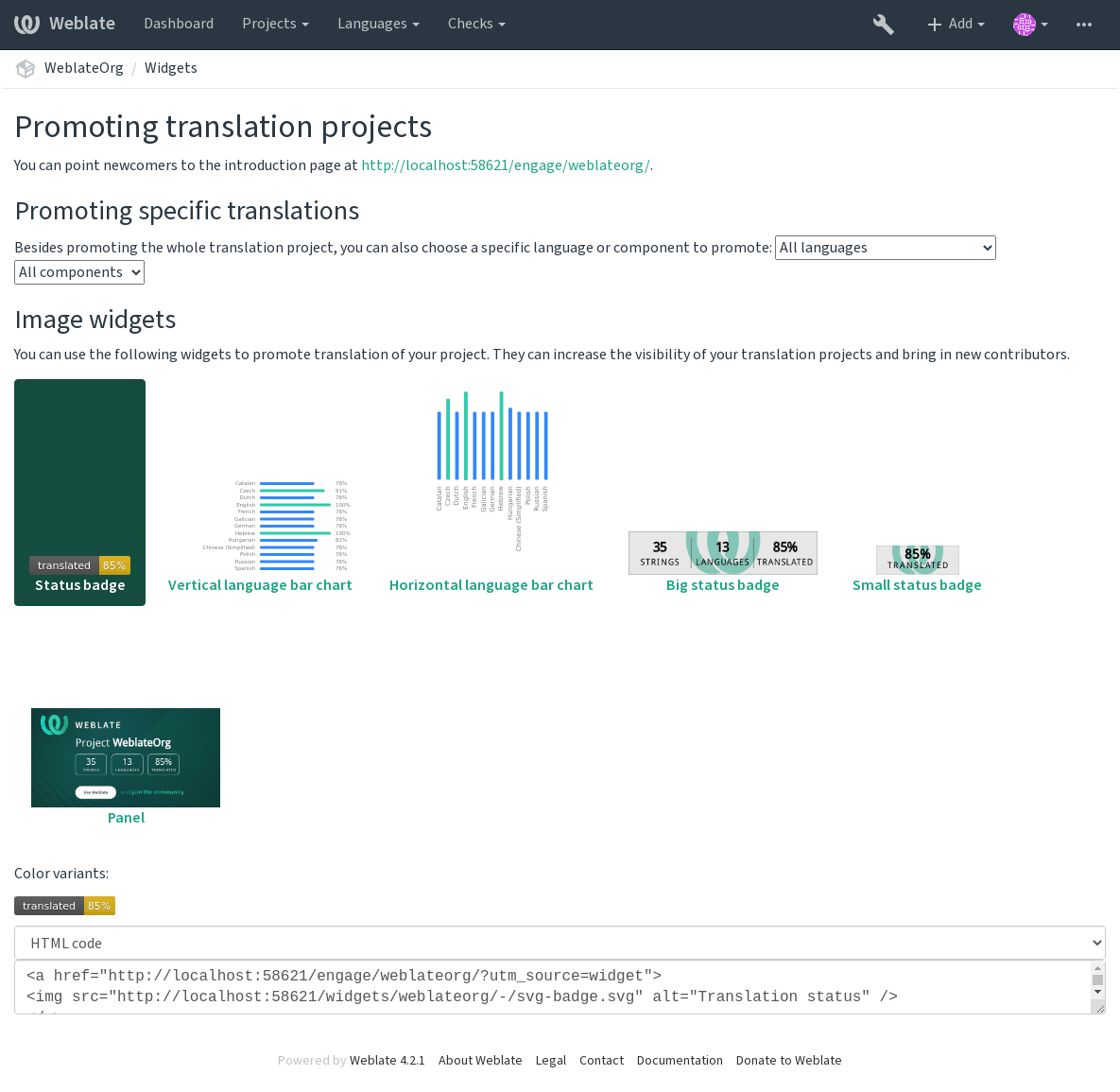Viewport: 1120px width, 1092px height.
Task: Open the engage page URL link
Action: pos(505,165)
